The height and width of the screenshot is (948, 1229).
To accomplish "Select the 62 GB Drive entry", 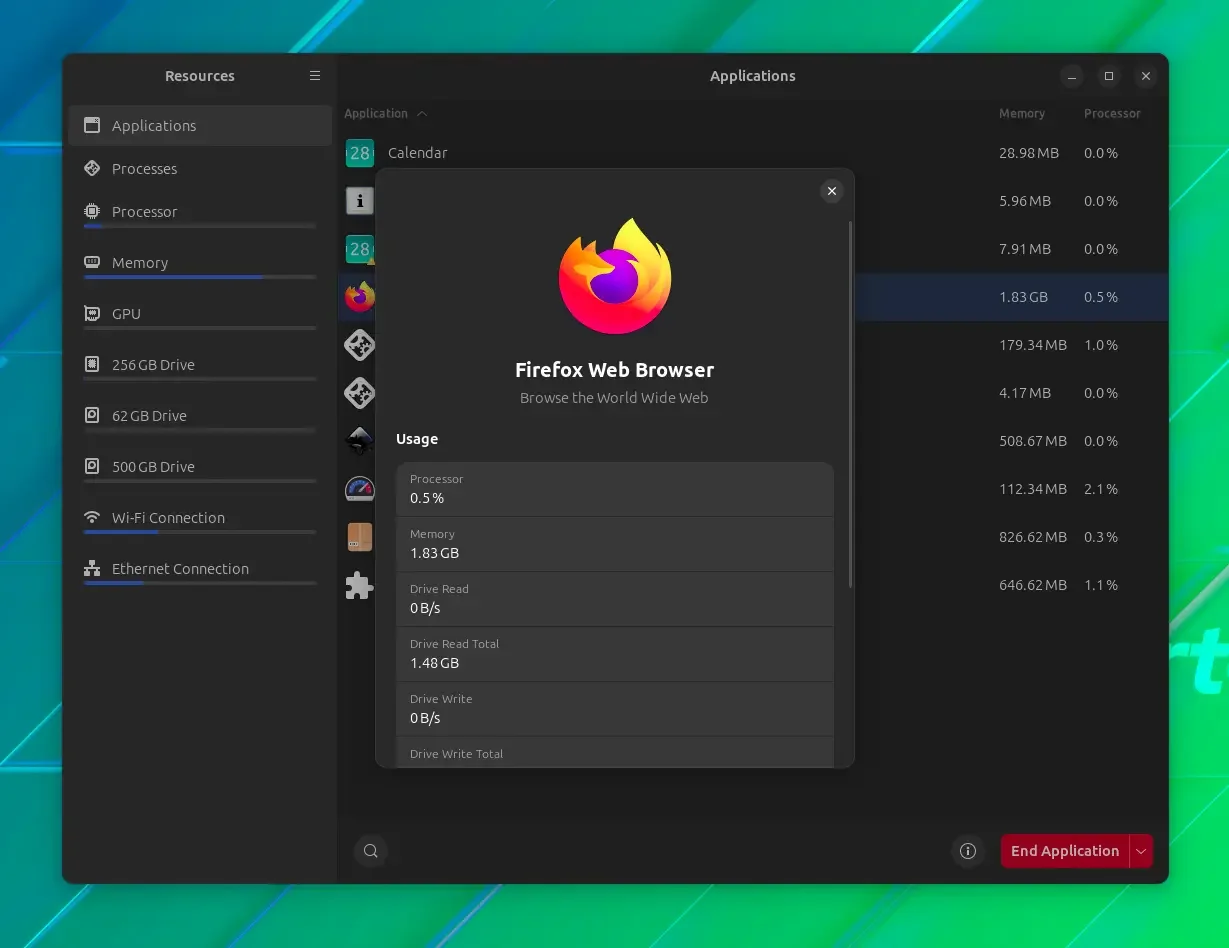I will point(200,419).
